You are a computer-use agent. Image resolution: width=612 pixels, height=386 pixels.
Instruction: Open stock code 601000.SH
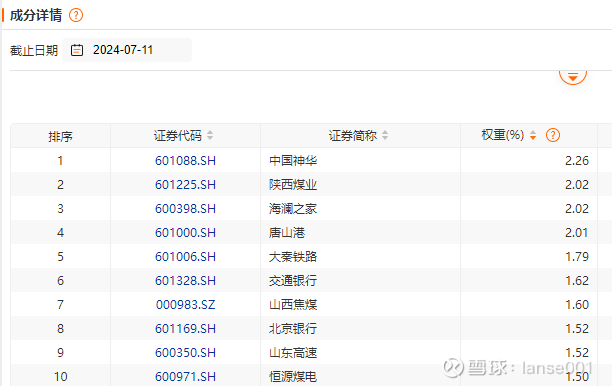coord(185,233)
